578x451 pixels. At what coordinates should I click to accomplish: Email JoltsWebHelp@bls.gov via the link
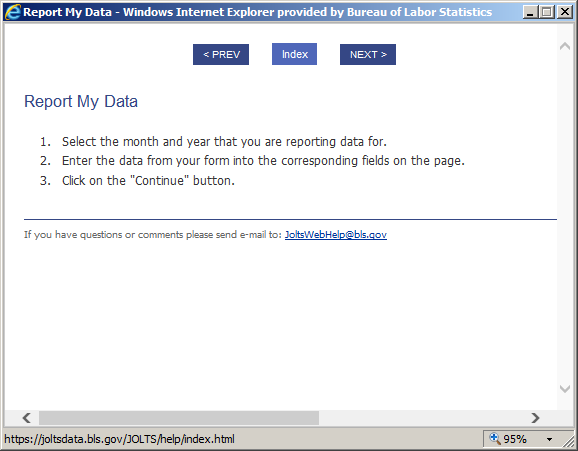pos(336,235)
